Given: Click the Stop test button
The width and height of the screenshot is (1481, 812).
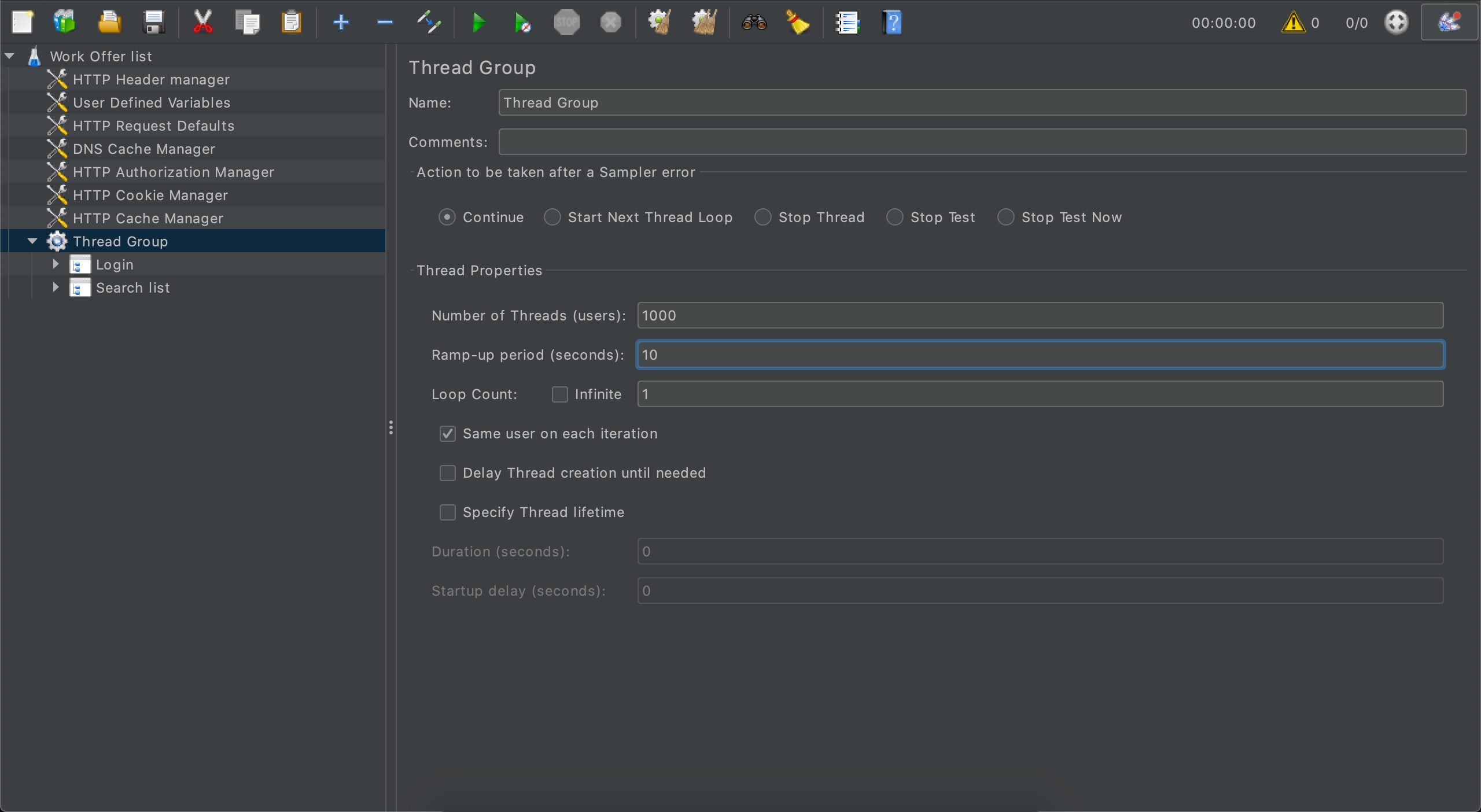Looking at the screenshot, I should click(567, 23).
